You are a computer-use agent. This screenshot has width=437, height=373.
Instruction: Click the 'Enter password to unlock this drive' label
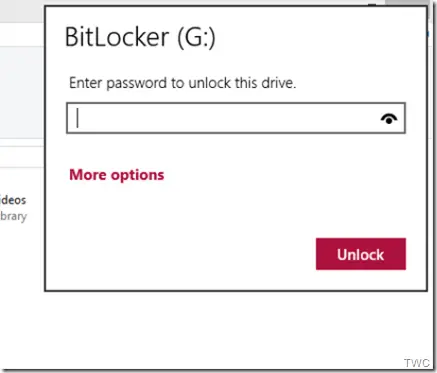(182, 83)
